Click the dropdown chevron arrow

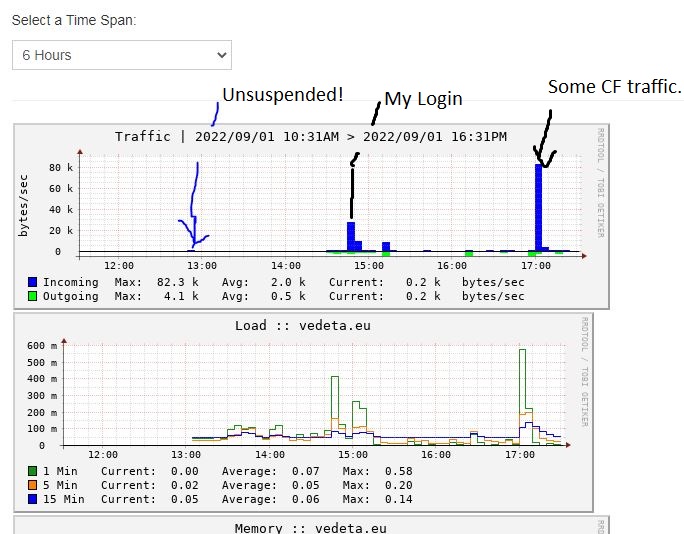[222, 55]
